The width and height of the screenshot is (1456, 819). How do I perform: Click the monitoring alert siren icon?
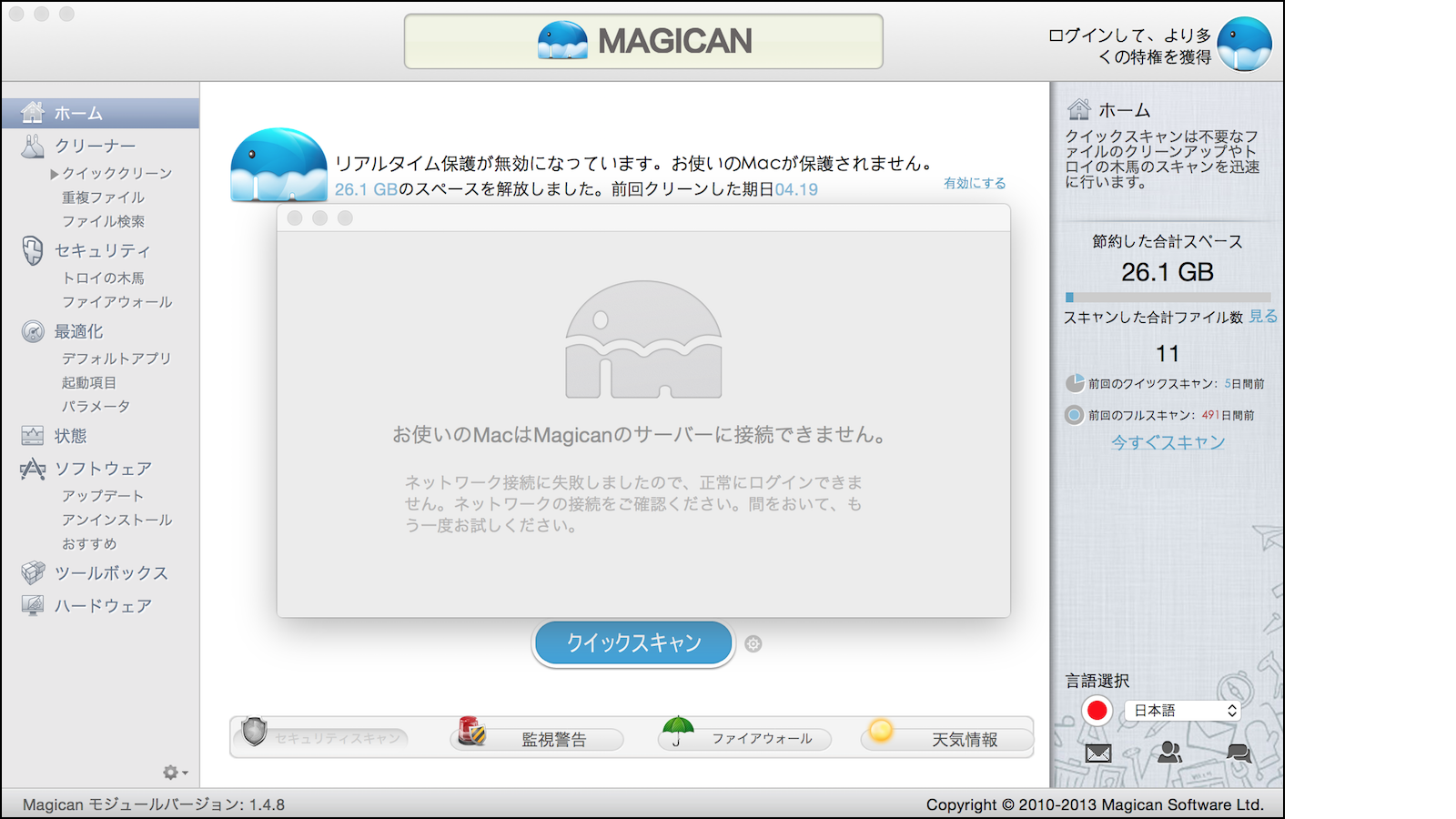pyautogui.click(x=471, y=732)
